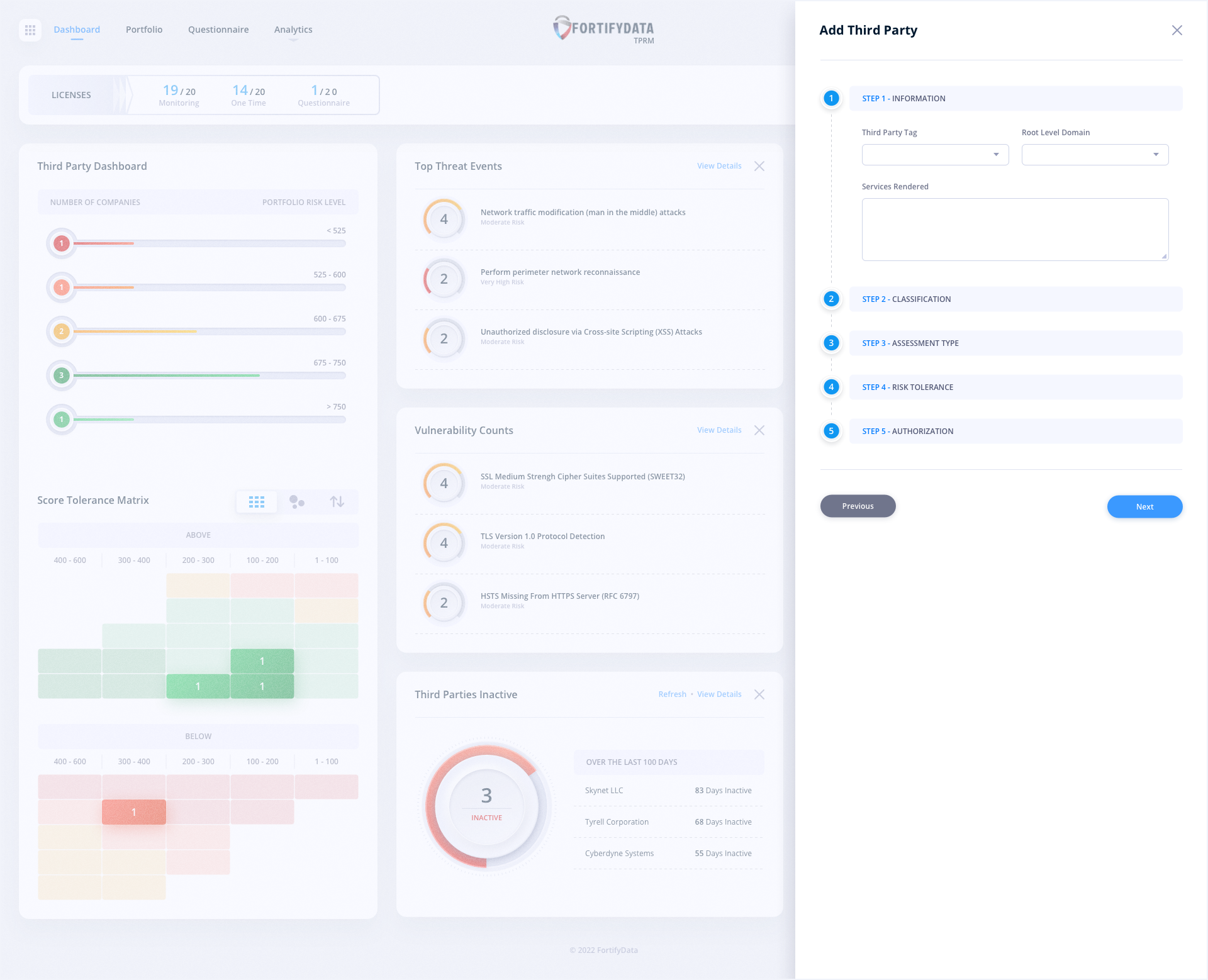Switch matrix to grid view icon
This screenshot has width=1208, height=980.
256,501
